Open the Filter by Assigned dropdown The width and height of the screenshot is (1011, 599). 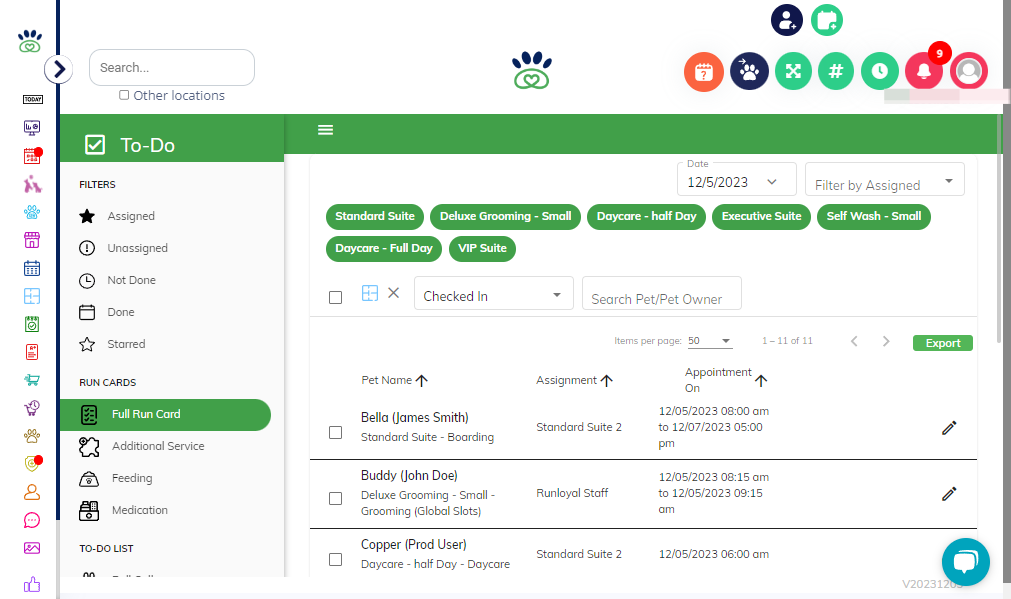click(885, 179)
